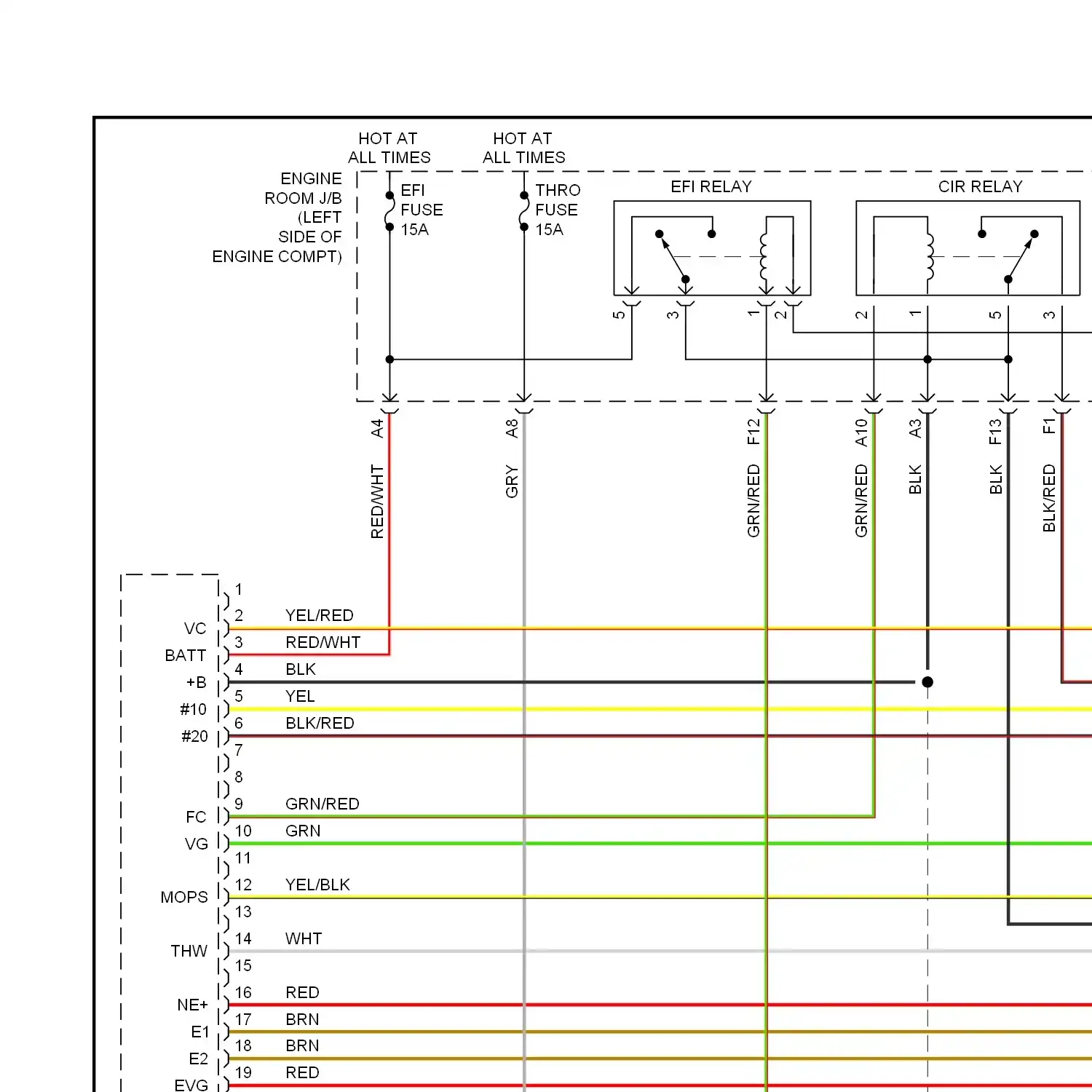Click the EFI relay coil symbol
Image resolution: width=1092 pixels, height=1092 pixels.
[x=764, y=257]
